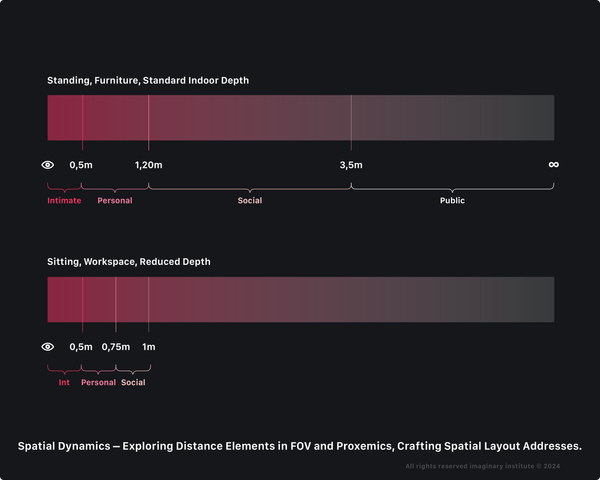
Task: Click the eye icon under the Sitting bar
Action: coord(47,347)
